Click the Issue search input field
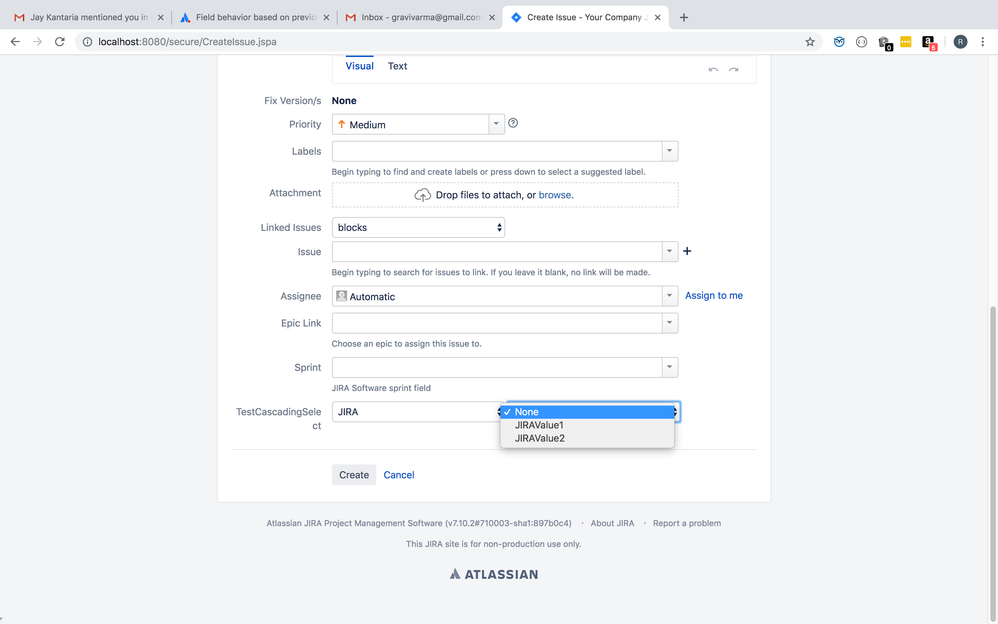998x624 pixels. pyautogui.click(x=497, y=252)
